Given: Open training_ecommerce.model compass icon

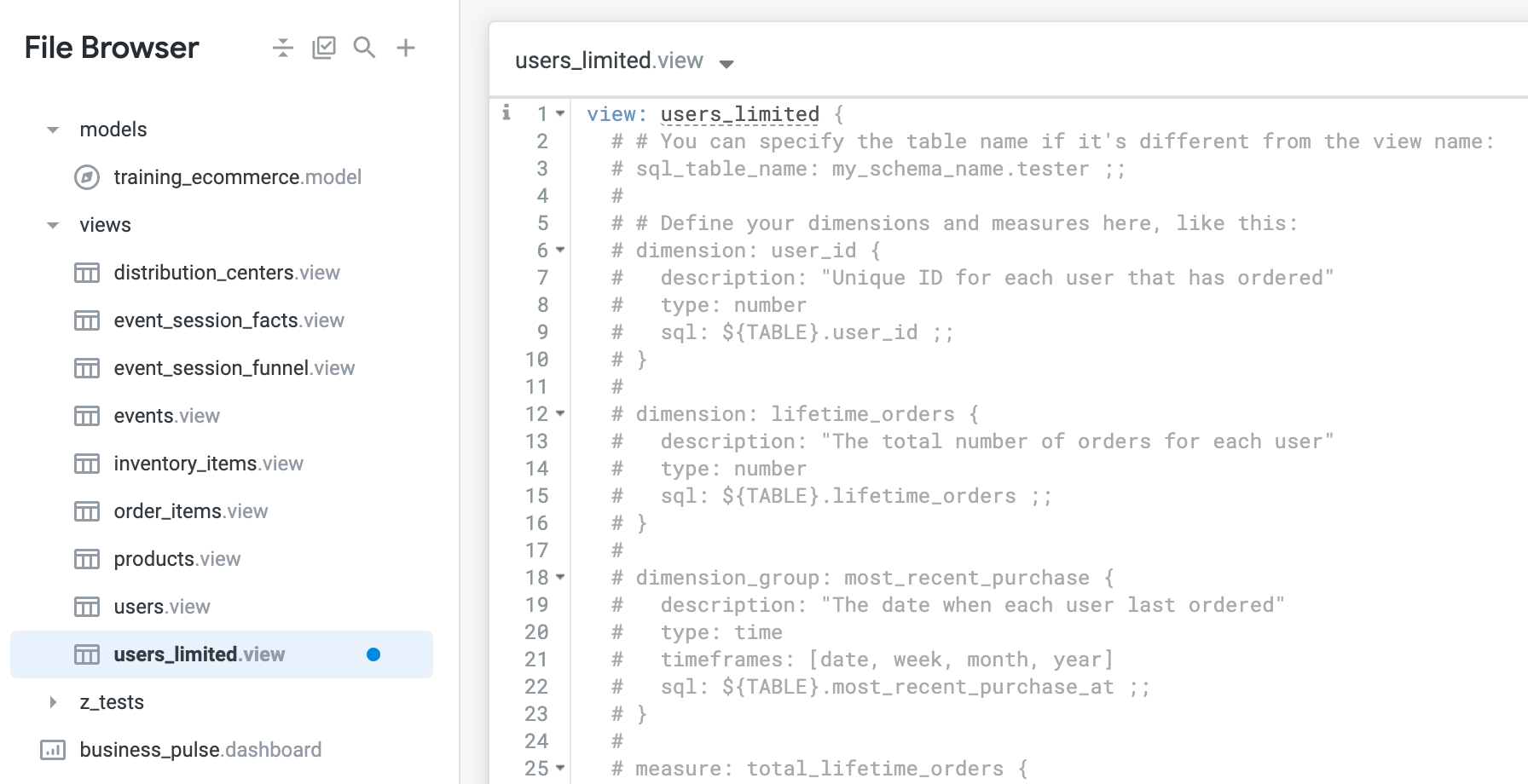Looking at the screenshot, I should point(87,177).
